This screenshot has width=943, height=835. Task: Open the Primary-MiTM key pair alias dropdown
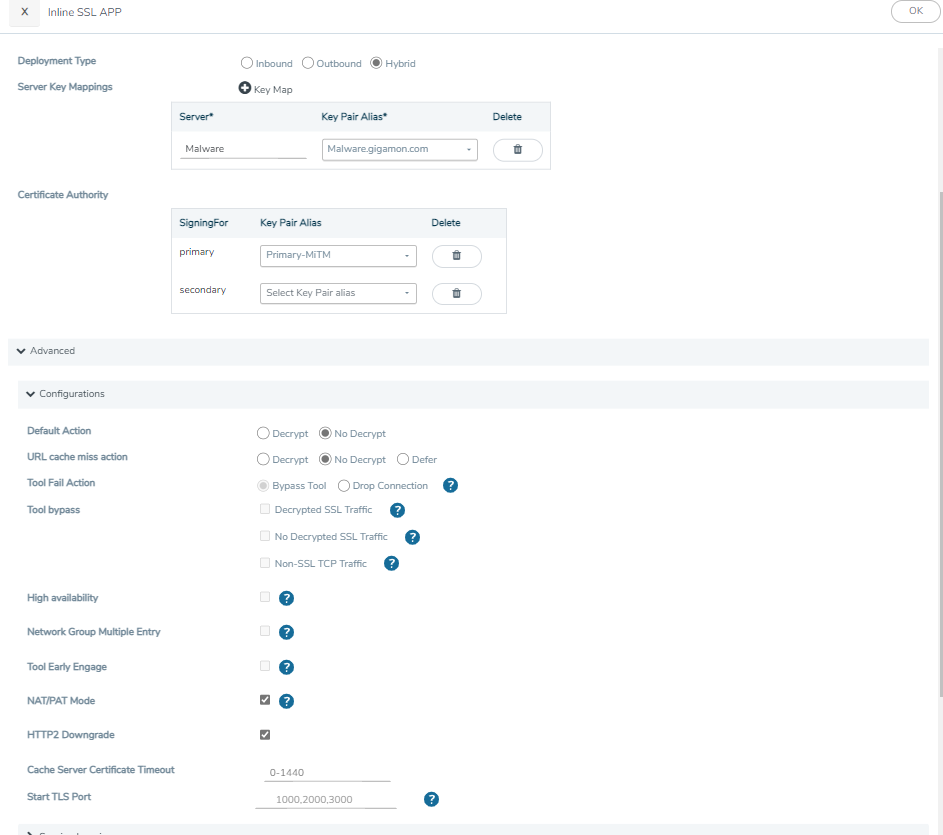(338, 256)
